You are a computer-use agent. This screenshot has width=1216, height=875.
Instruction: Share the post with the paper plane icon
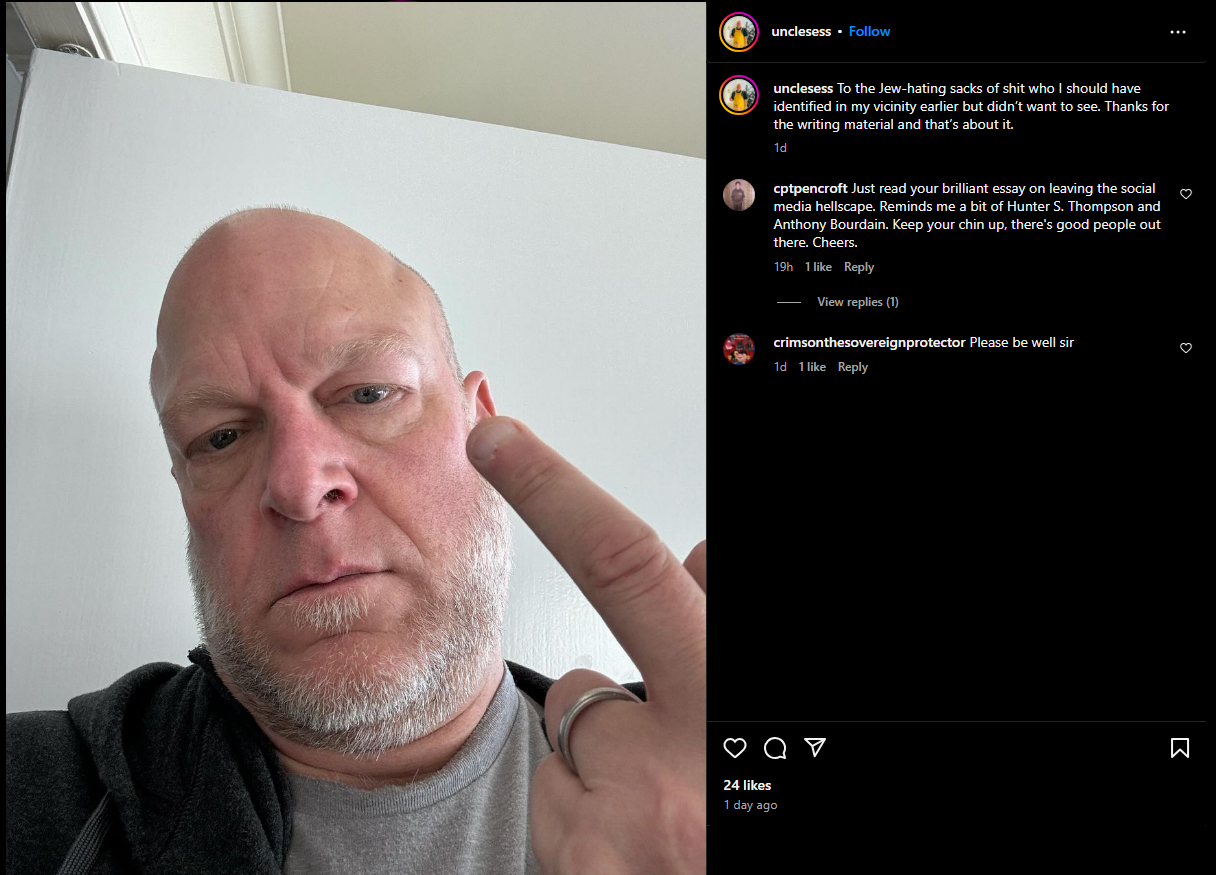(815, 748)
